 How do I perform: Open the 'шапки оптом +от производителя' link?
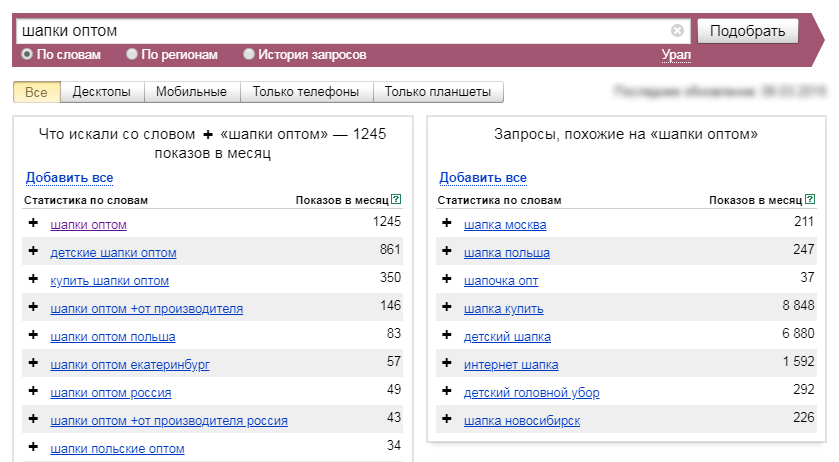(x=147, y=309)
